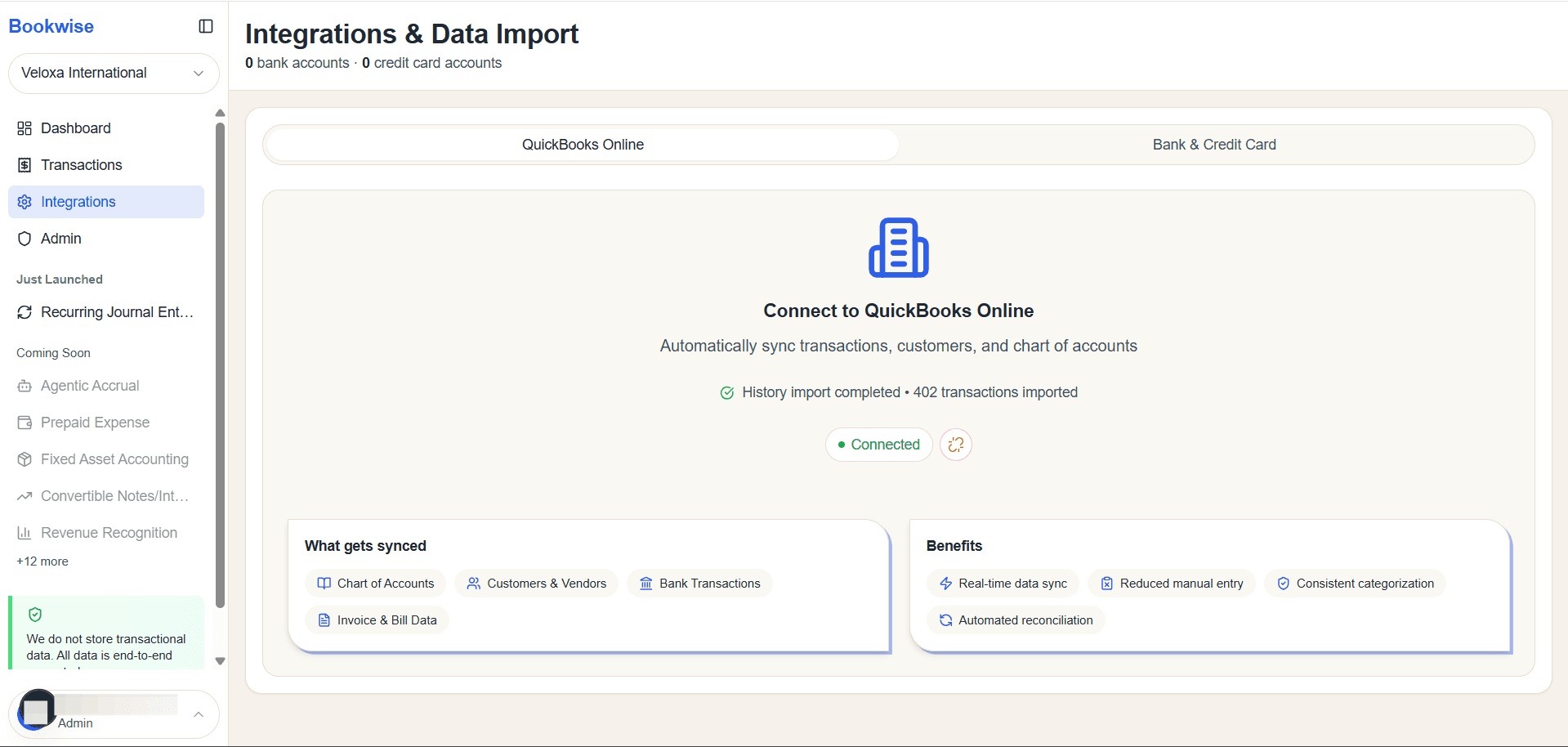1568x747 pixels.
Task: Click the Just Launched section label
Action: pyautogui.click(x=60, y=280)
